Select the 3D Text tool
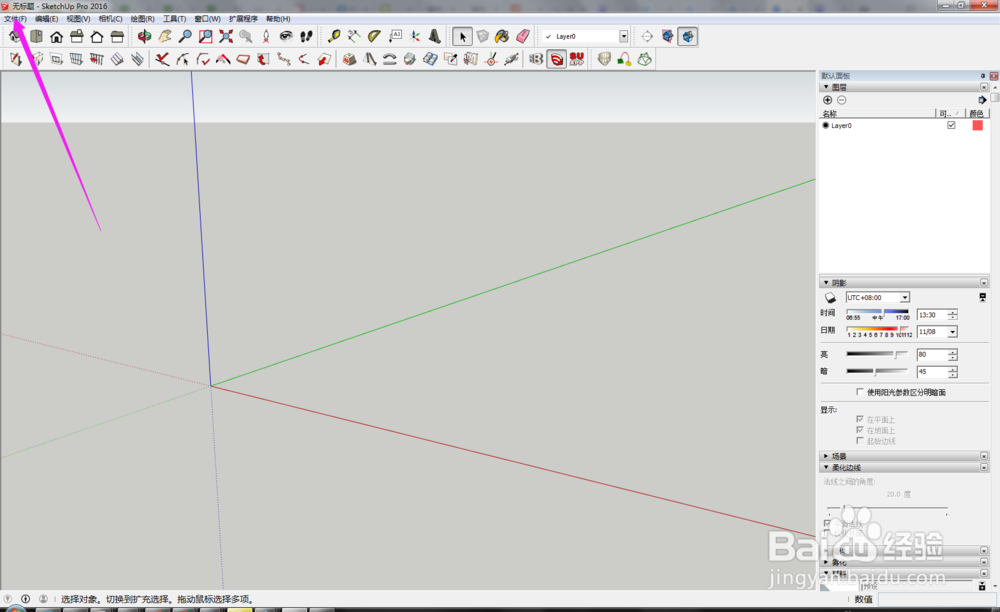The image size is (1000, 612). 435,36
